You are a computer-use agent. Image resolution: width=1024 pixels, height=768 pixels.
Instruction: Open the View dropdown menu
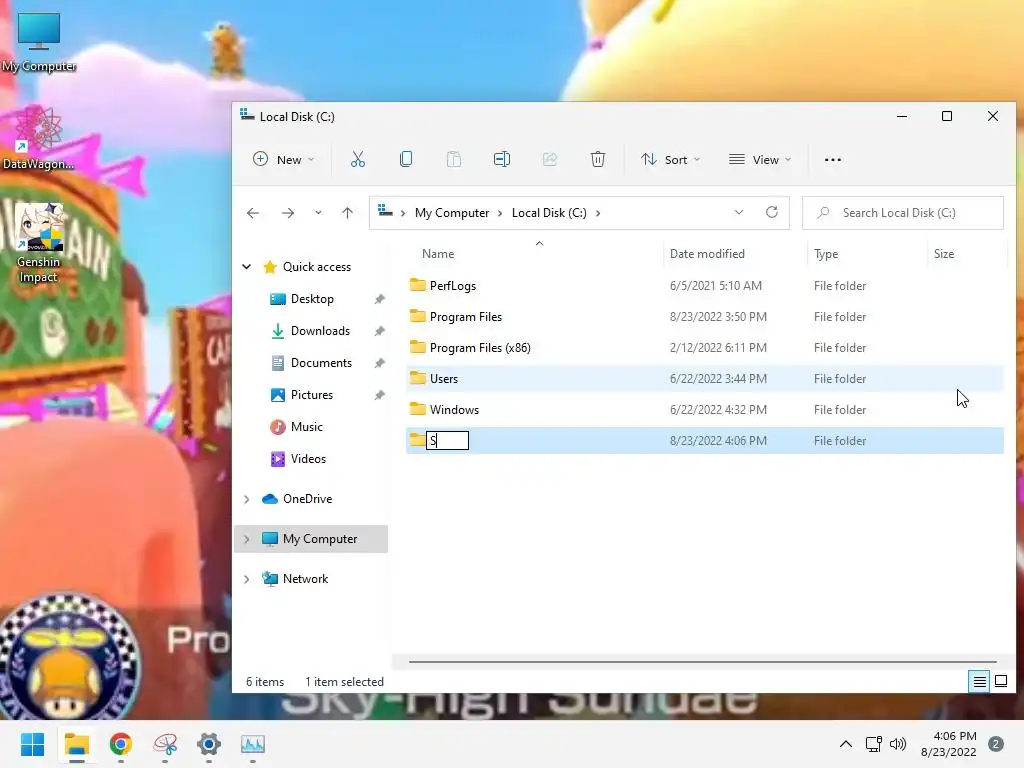pos(760,159)
